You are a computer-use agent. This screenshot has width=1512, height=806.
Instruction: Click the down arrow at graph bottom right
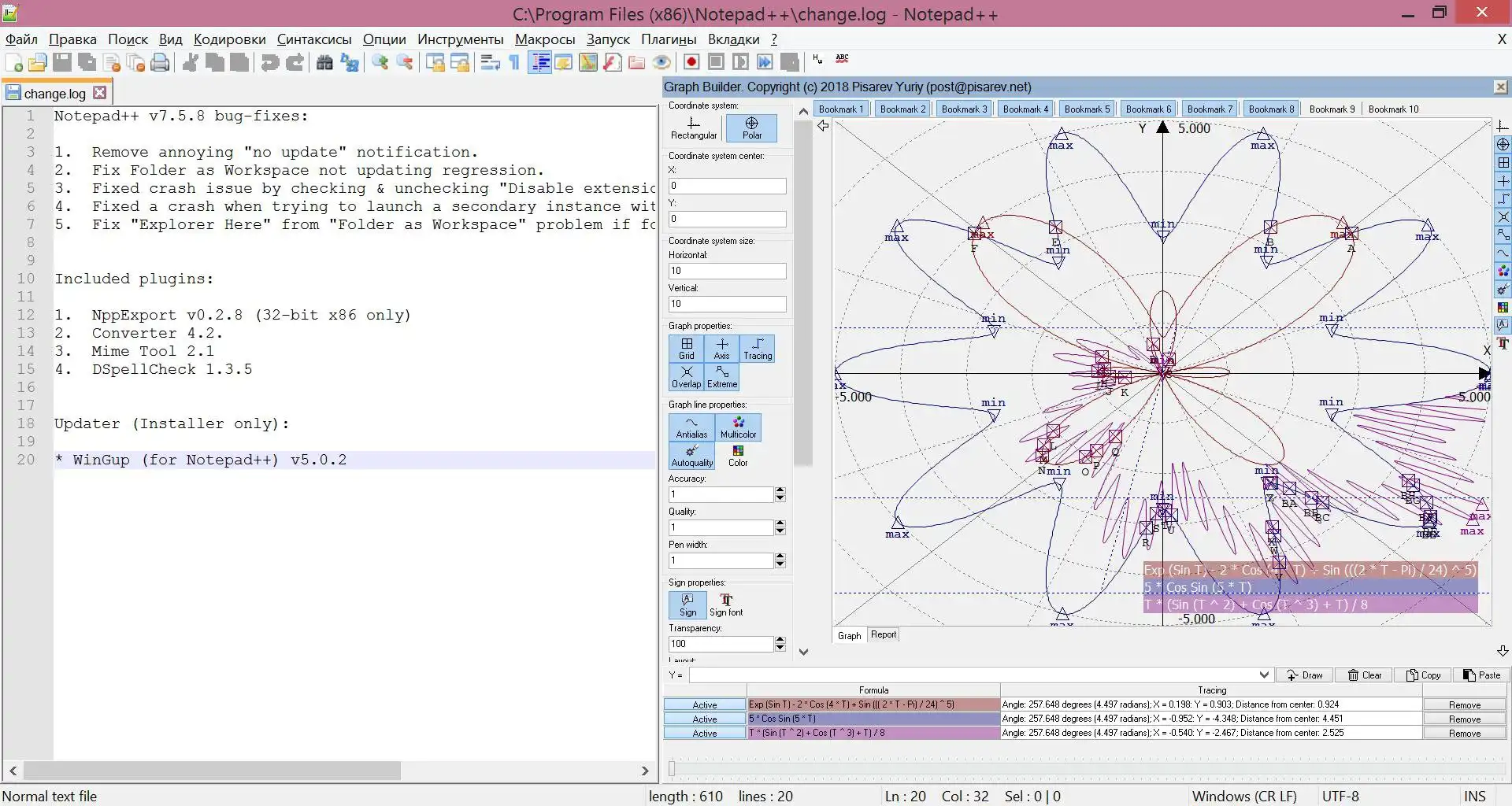[1503, 651]
